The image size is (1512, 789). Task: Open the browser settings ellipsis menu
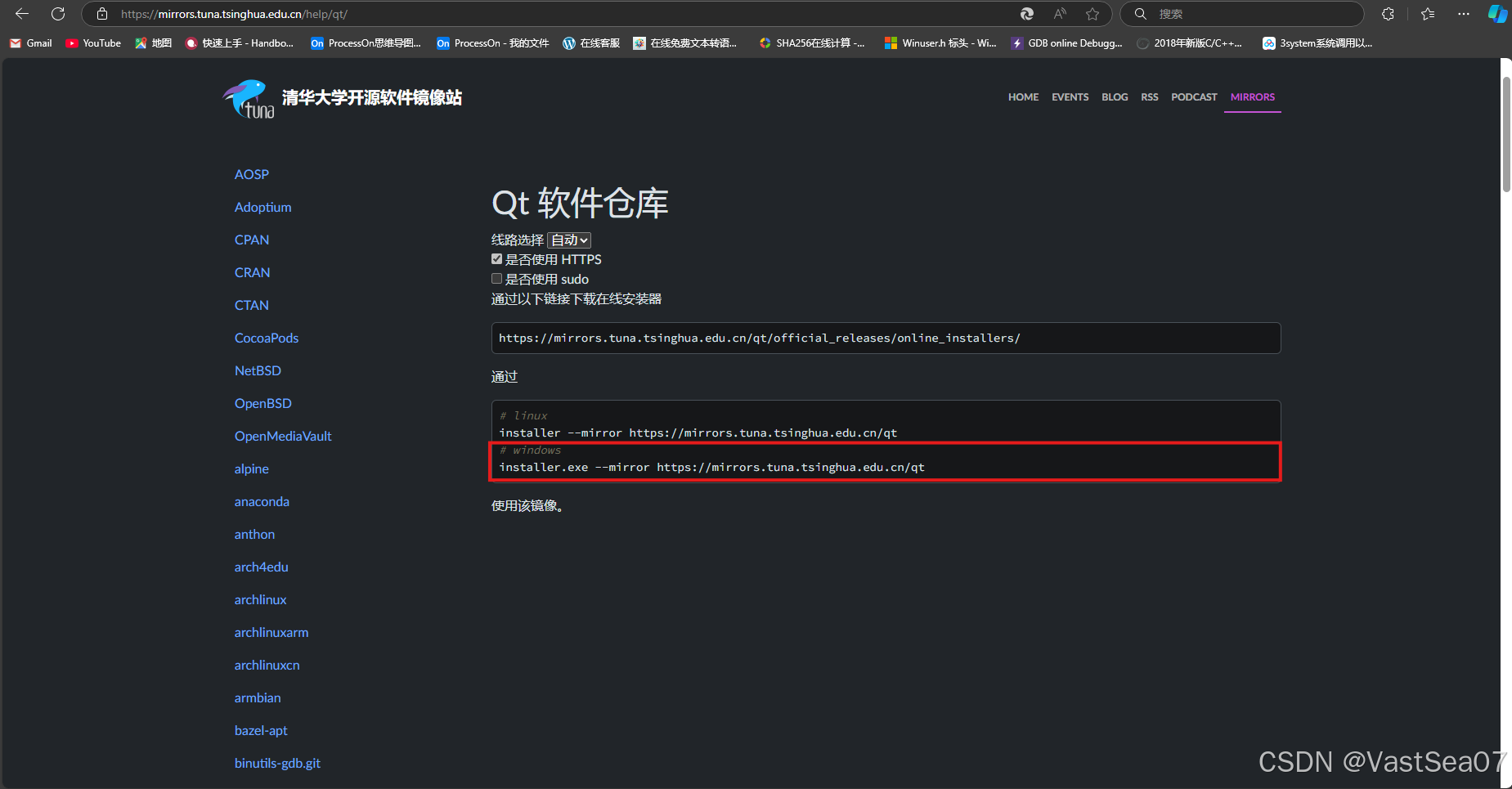pyautogui.click(x=1464, y=14)
